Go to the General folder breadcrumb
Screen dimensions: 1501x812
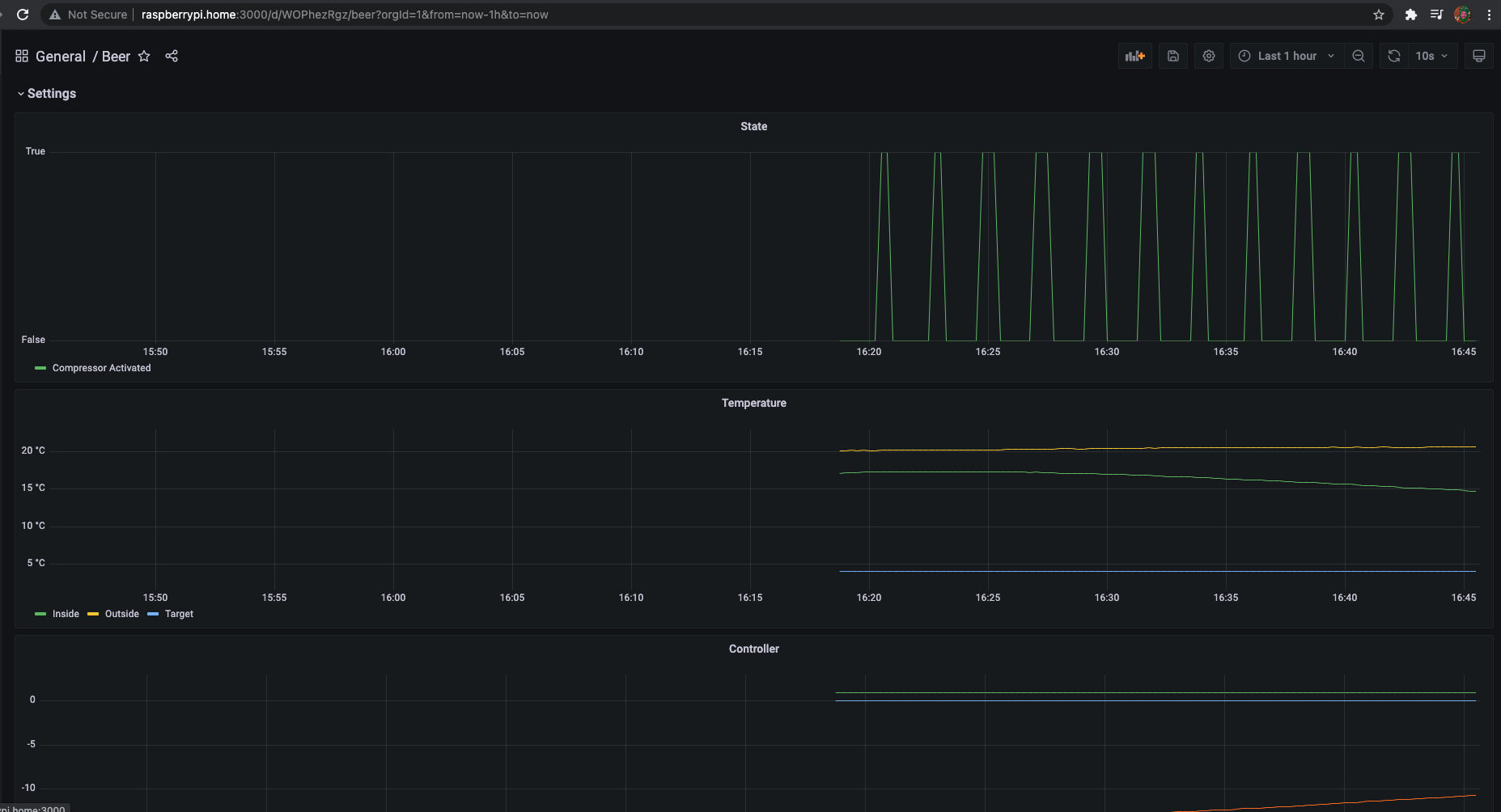point(61,56)
